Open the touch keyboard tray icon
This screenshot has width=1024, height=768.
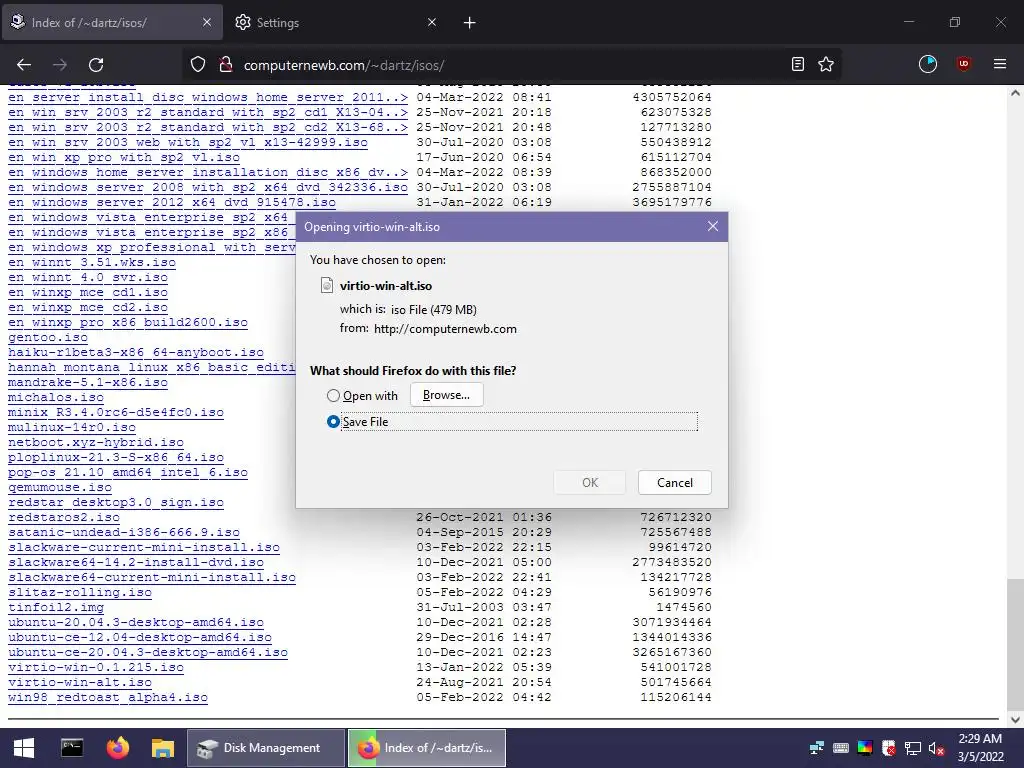point(841,748)
